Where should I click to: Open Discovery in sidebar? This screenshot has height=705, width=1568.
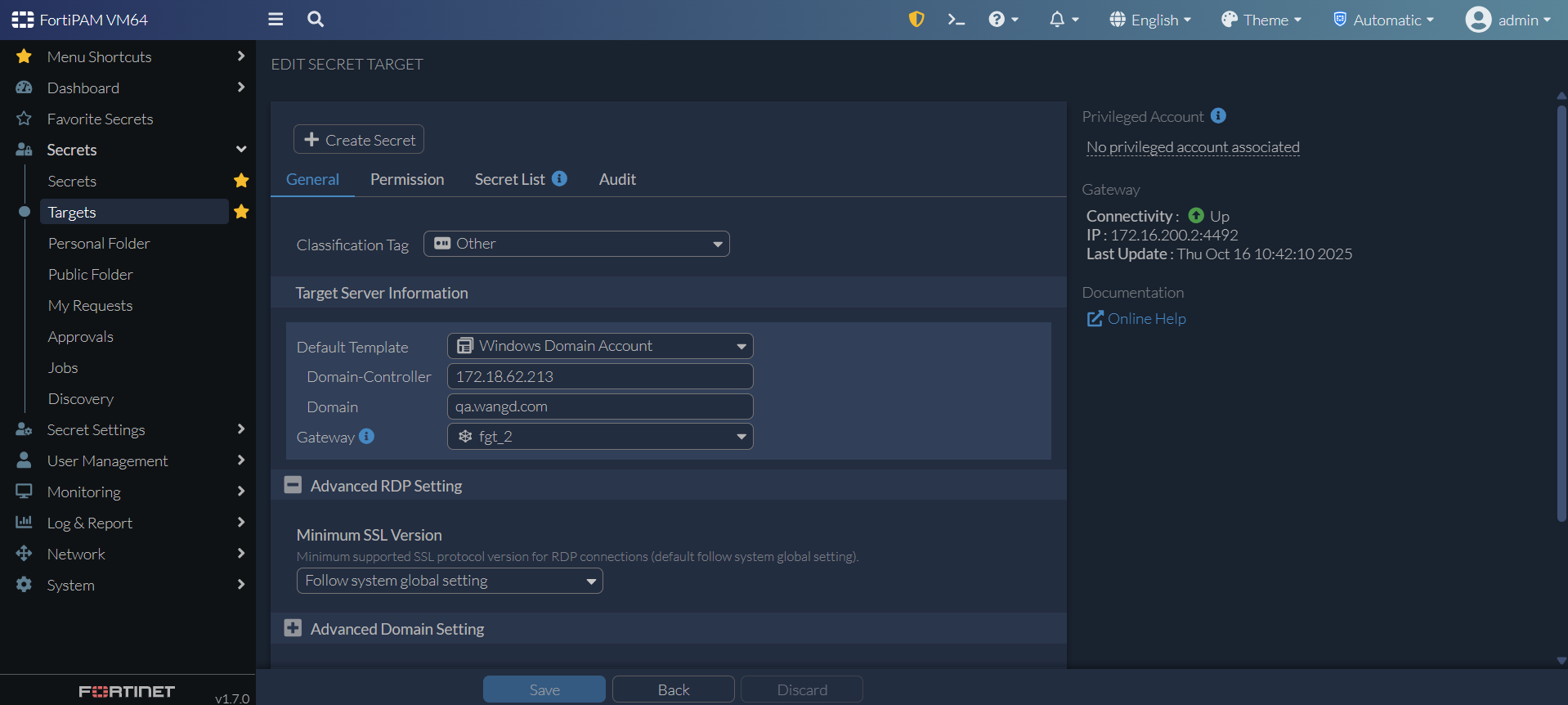[x=80, y=398]
